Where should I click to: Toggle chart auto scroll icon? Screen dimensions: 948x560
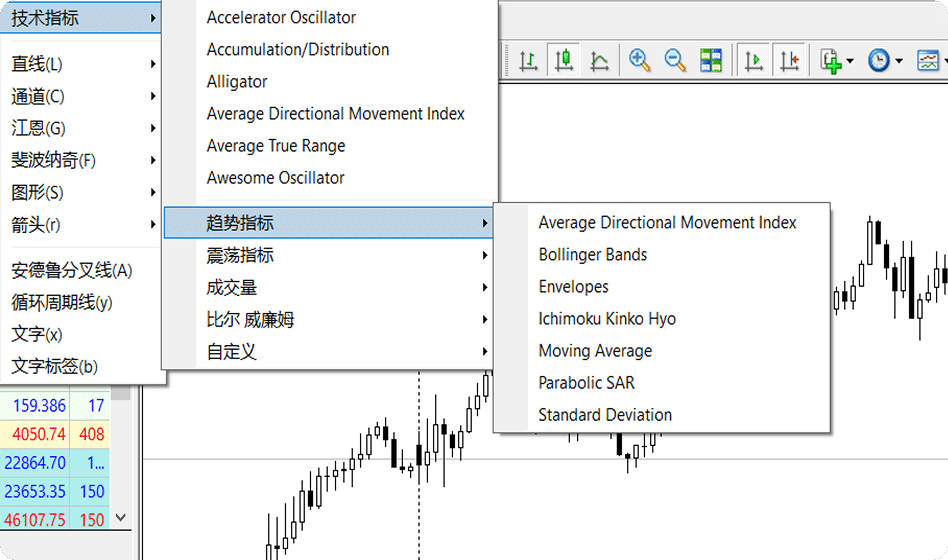click(x=754, y=61)
